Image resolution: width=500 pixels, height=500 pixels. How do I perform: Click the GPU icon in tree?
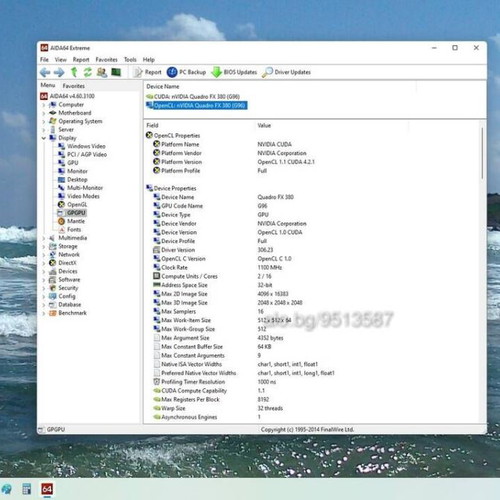tap(61, 163)
